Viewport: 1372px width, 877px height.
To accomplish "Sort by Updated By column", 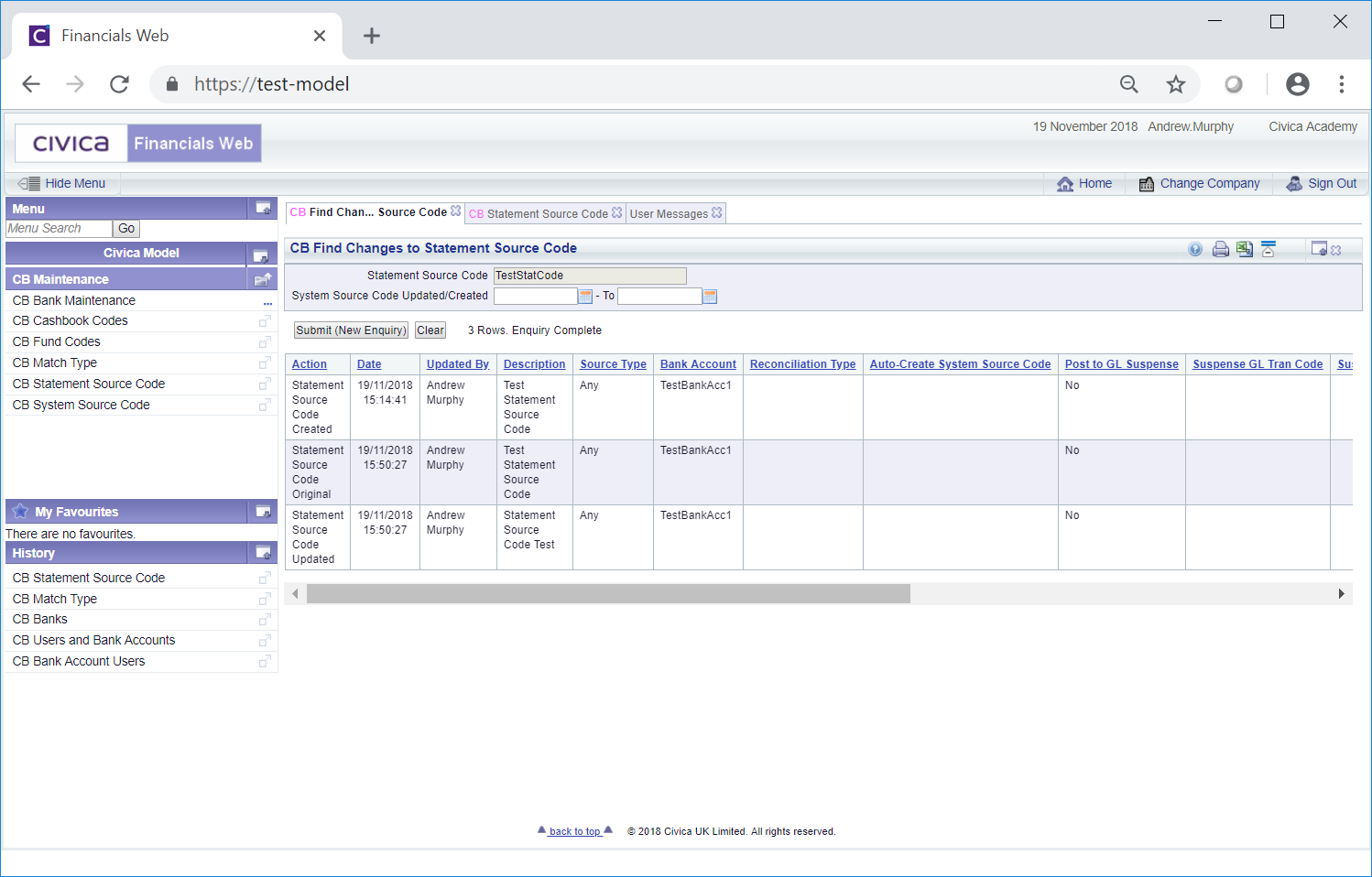I will coord(458,364).
